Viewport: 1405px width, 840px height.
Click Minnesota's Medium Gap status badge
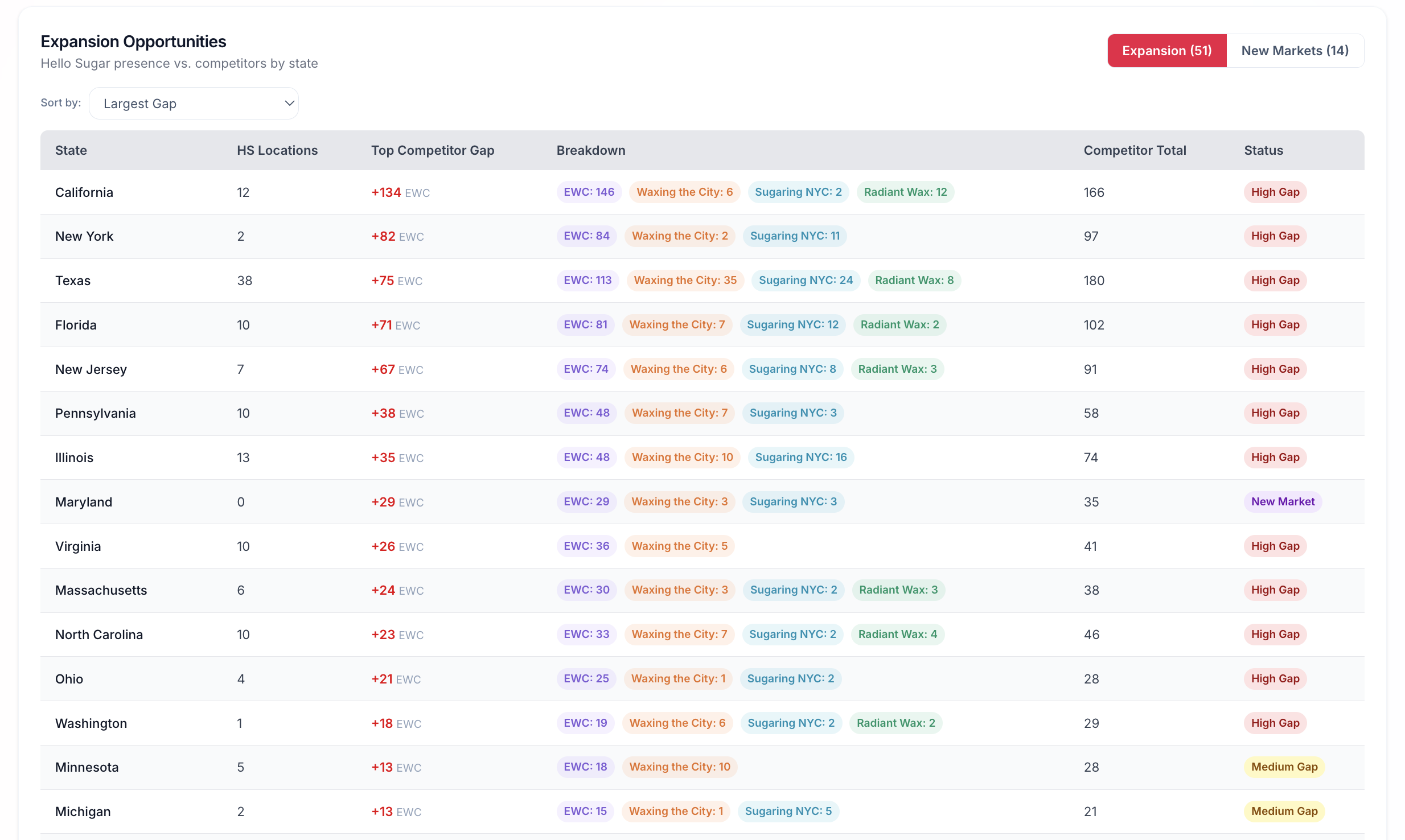(x=1284, y=767)
